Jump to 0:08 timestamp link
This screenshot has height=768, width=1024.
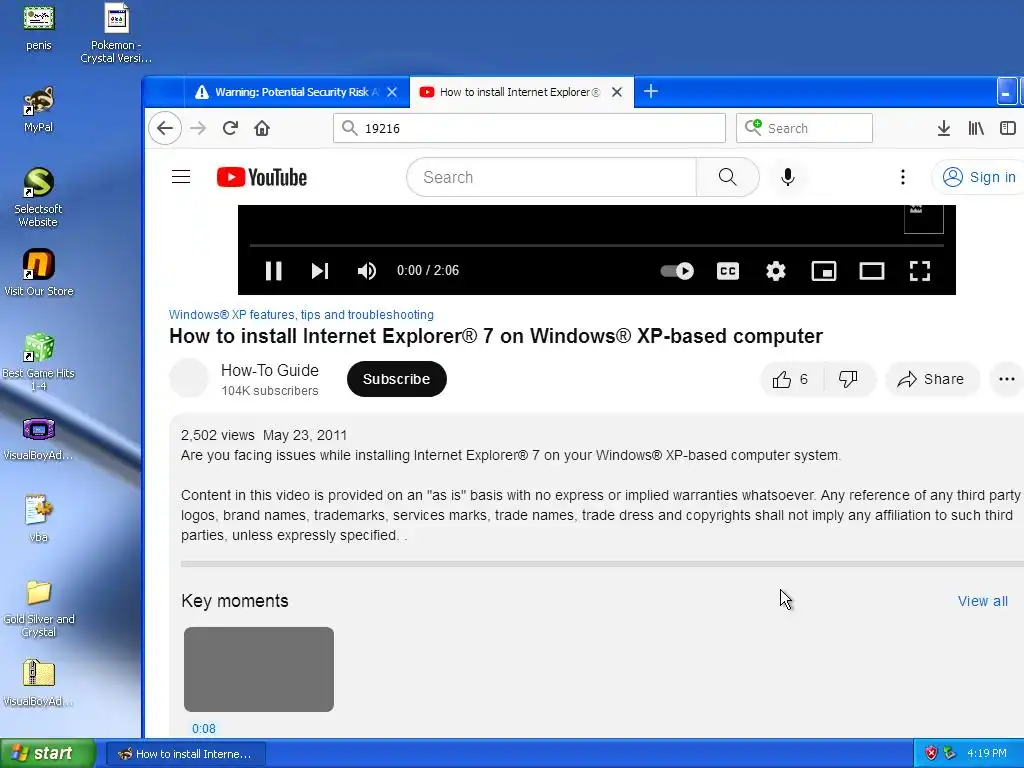pos(204,728)
